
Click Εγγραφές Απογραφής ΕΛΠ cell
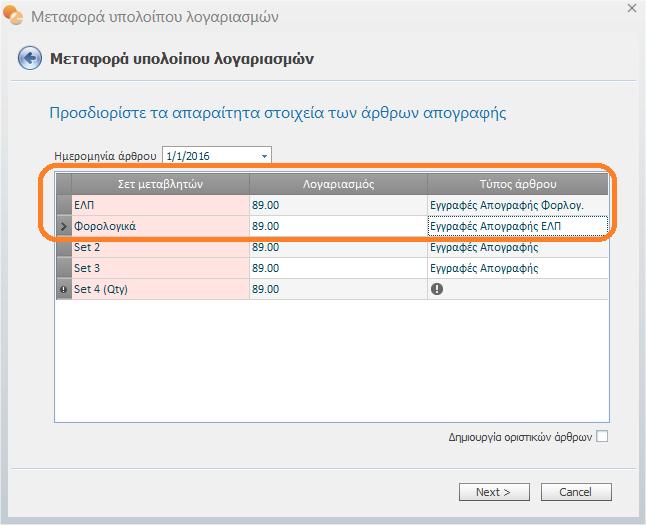click(x=518, y=226)
